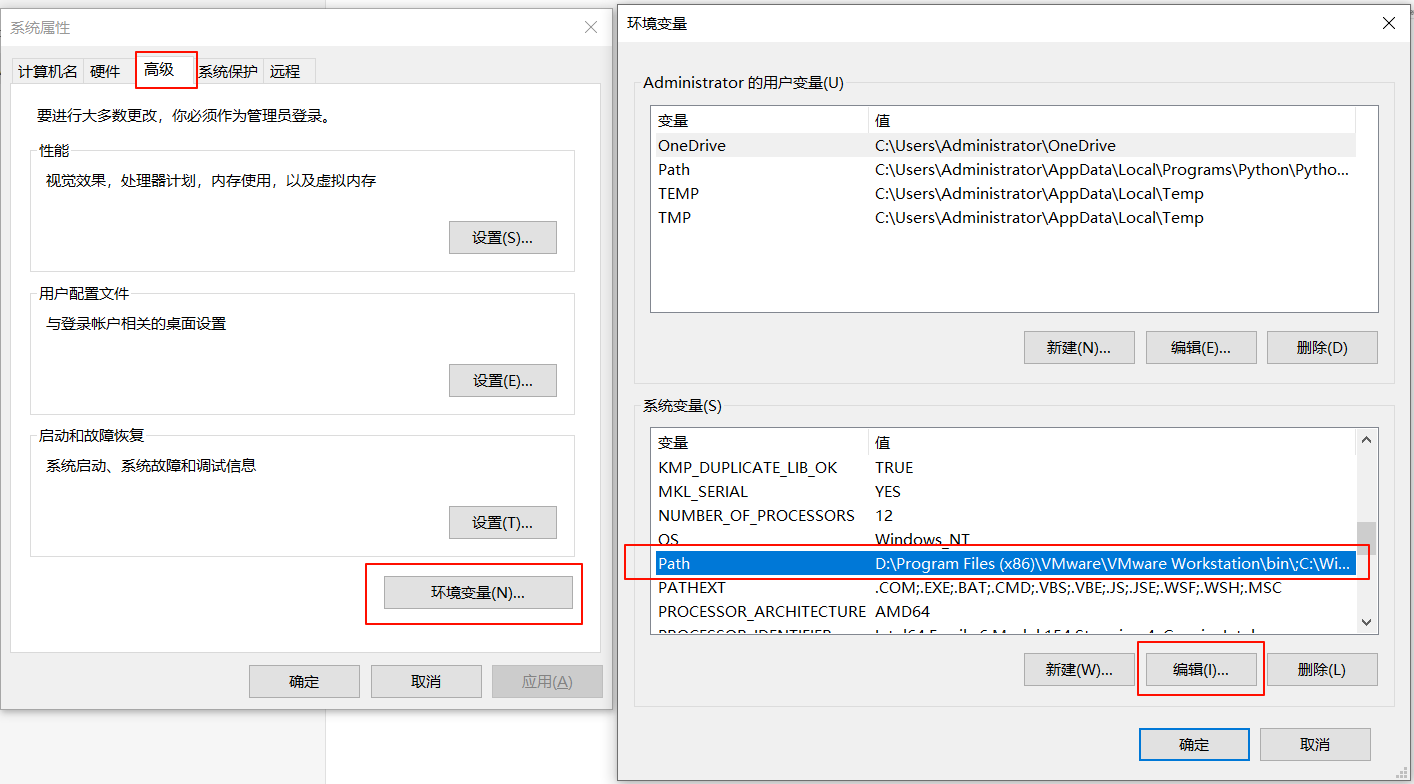Screen dimensions: 1414x784
Task: Click 应用(A) in 系统属性 dialog
Action: (x=547, y=681)
